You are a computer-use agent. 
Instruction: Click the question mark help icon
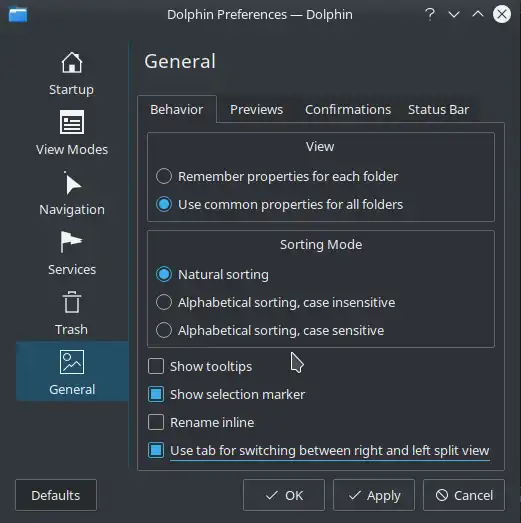(430, 15)
